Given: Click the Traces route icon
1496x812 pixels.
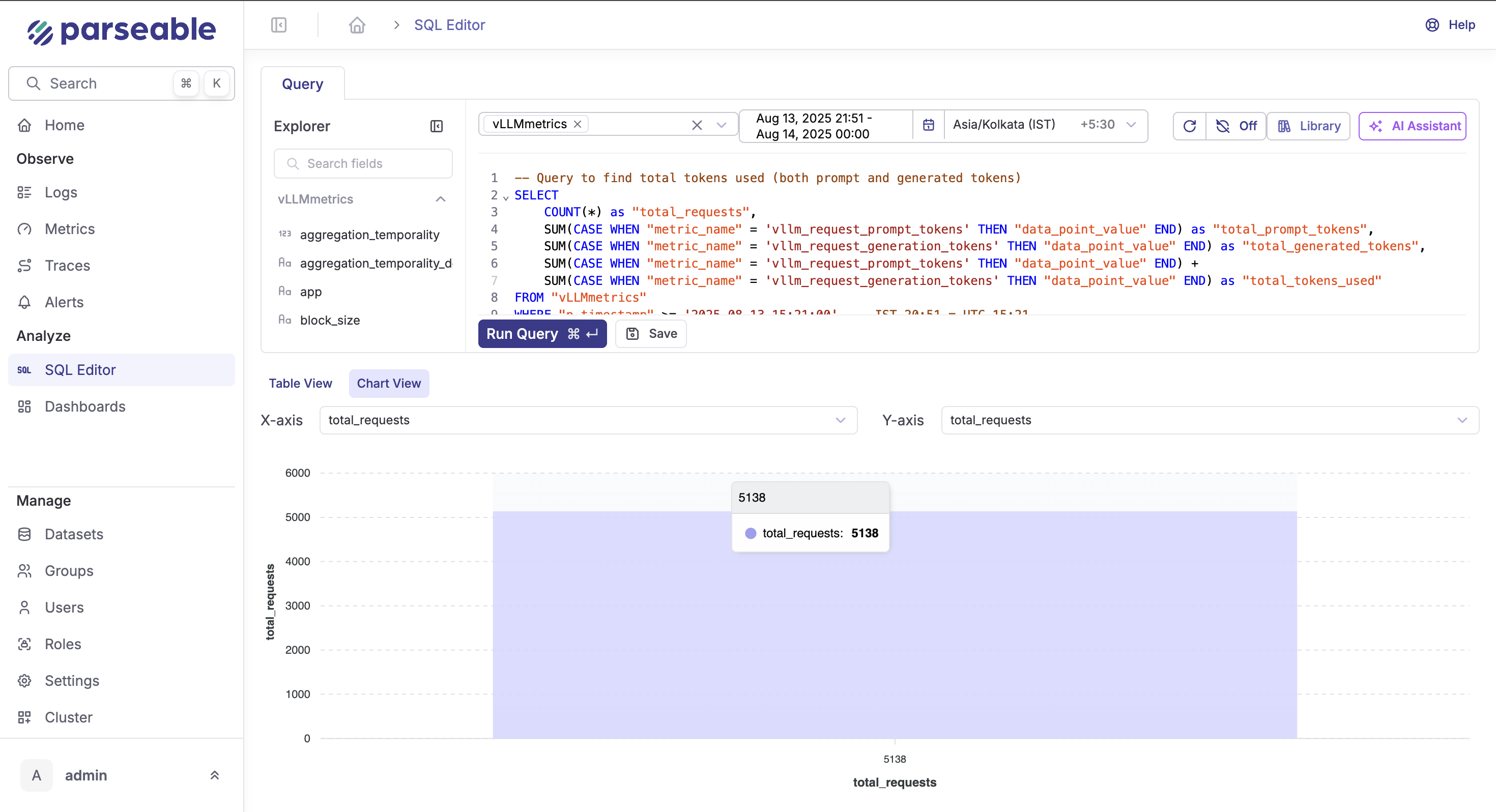Looking at the screenshot, I should tap(24, 266).
